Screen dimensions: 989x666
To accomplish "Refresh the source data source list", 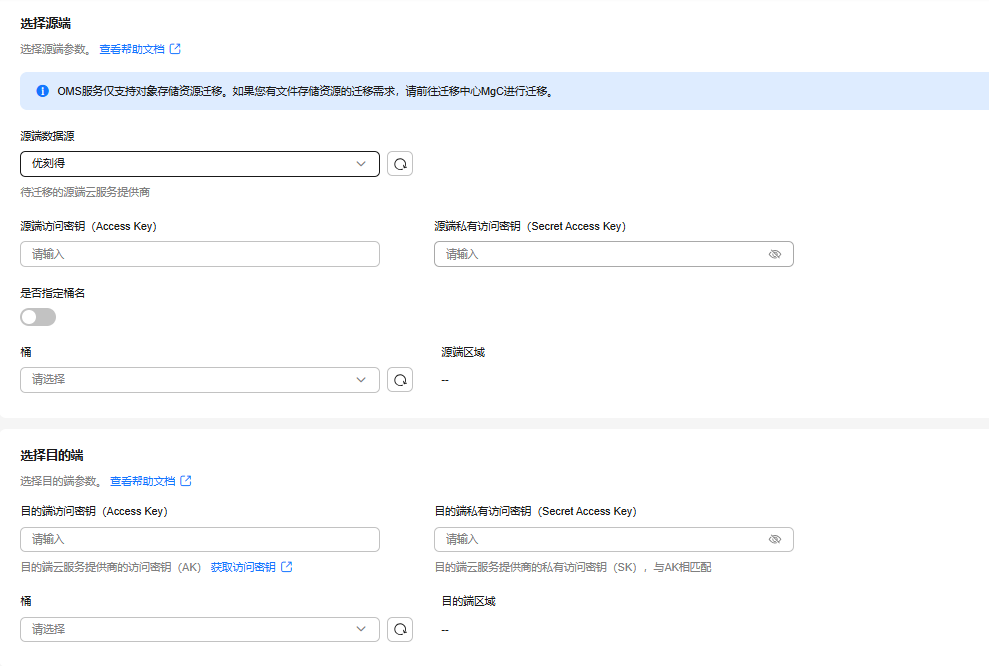I will pos(400,164).
